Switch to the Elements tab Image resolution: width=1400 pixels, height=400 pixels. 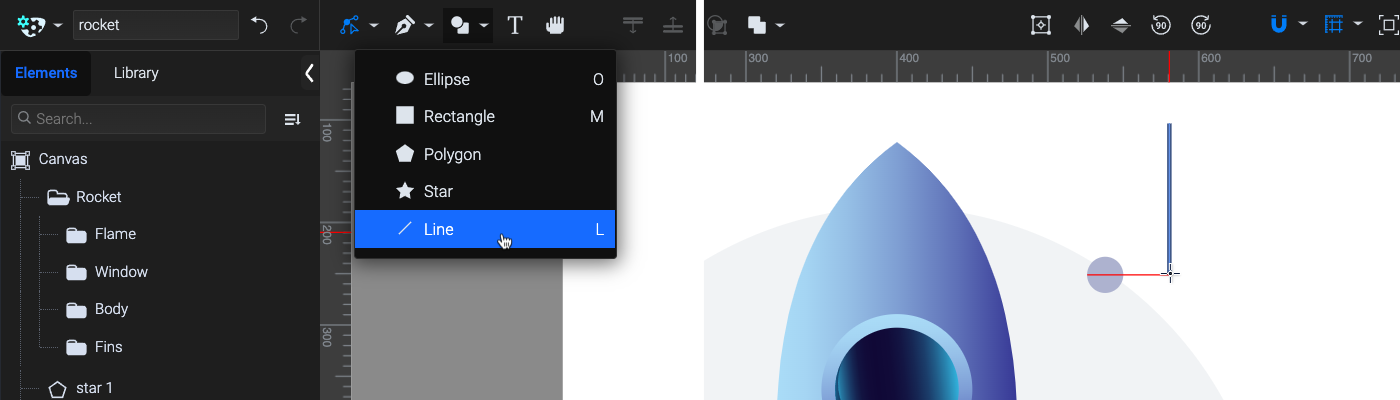[x=46, y=73]
